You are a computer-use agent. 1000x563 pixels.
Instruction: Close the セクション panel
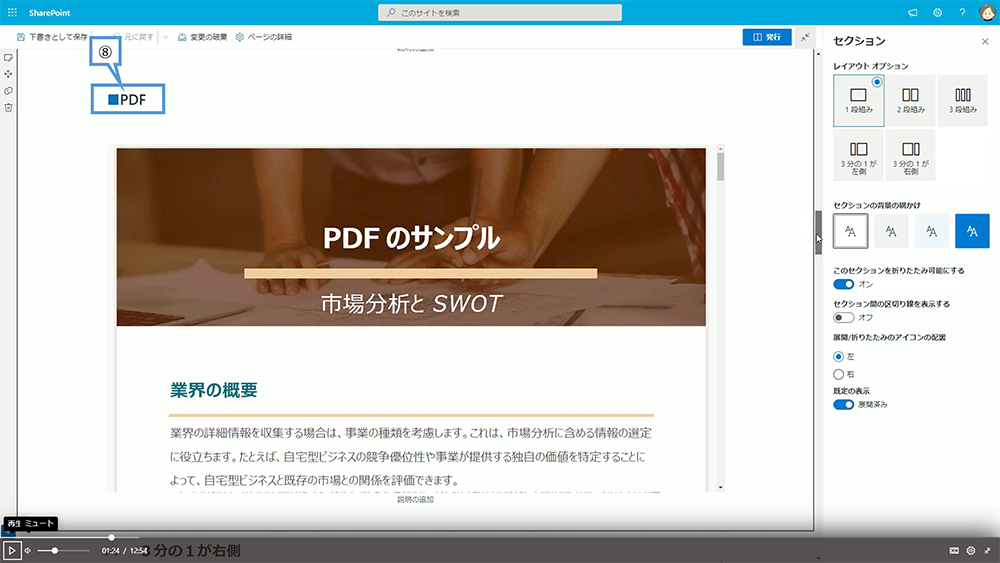point(985,41)
